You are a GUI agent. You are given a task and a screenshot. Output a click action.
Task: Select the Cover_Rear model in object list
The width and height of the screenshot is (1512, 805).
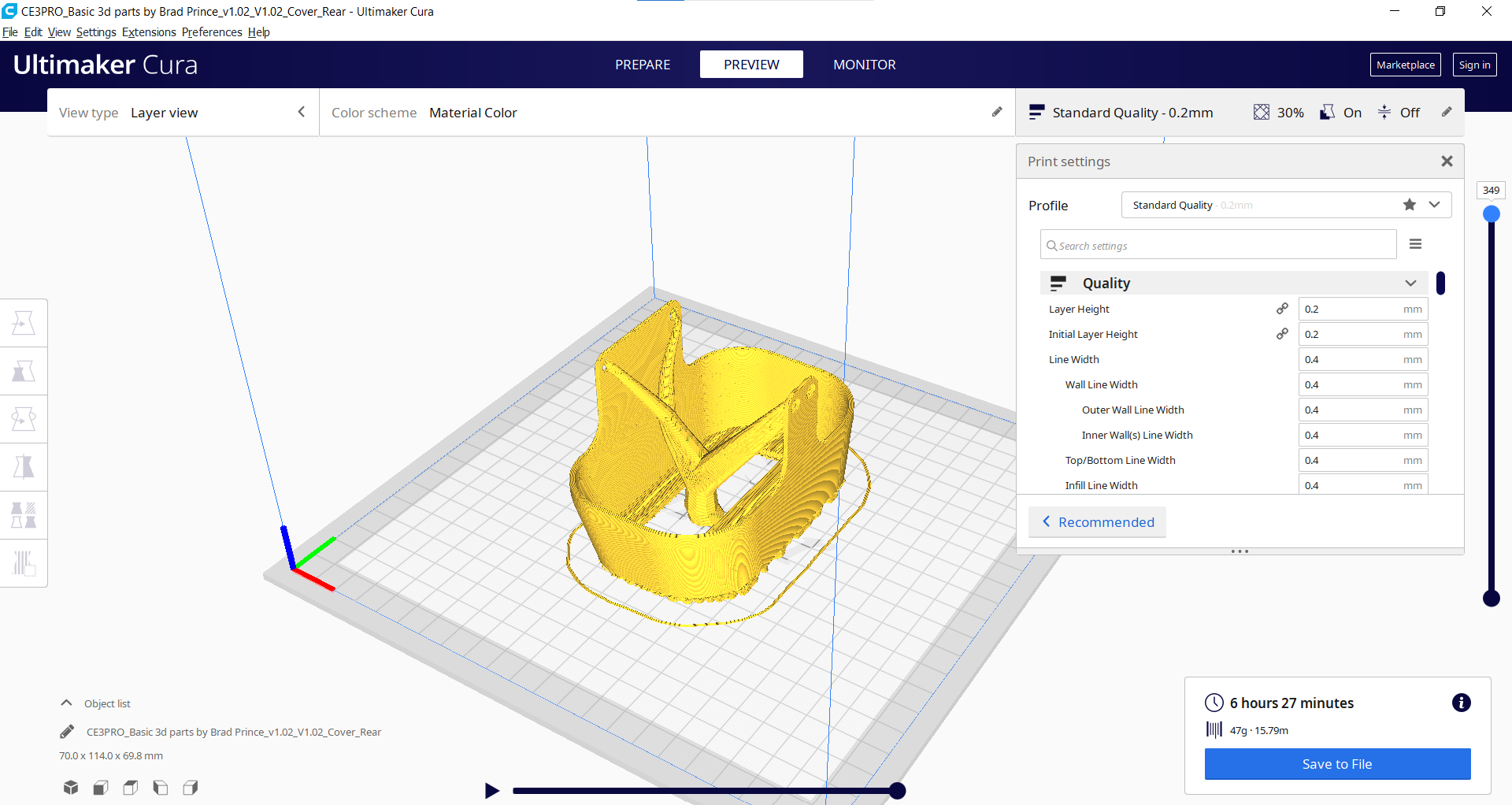click(233, 732)
